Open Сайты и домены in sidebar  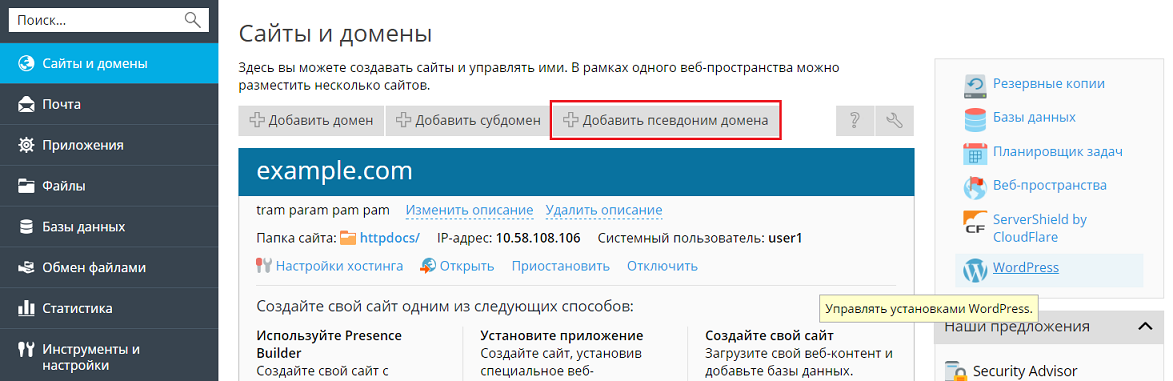click(109, 64)
